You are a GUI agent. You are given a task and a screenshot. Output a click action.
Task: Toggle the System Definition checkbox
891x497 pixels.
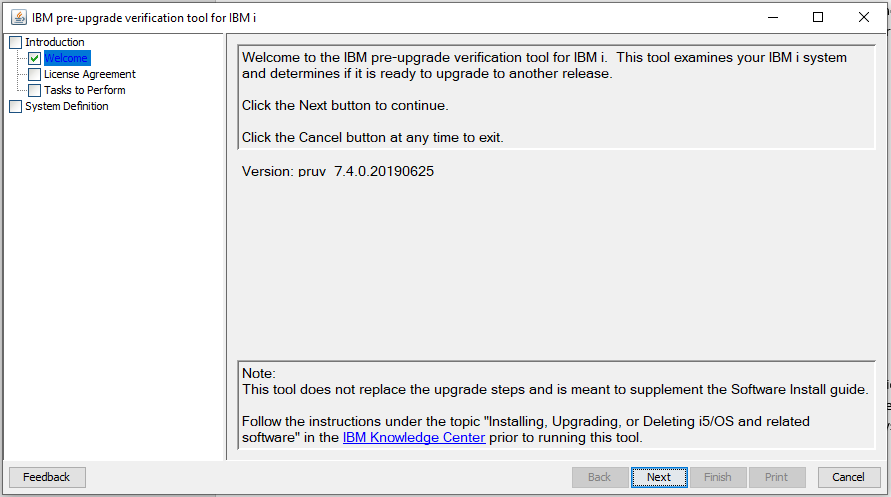[x=15, y=106]
